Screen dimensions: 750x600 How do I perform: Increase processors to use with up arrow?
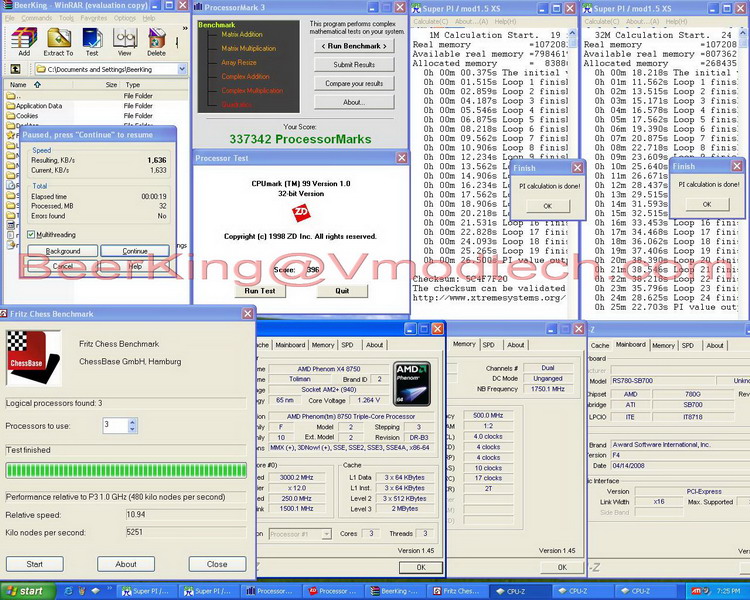tap(133, 422)
